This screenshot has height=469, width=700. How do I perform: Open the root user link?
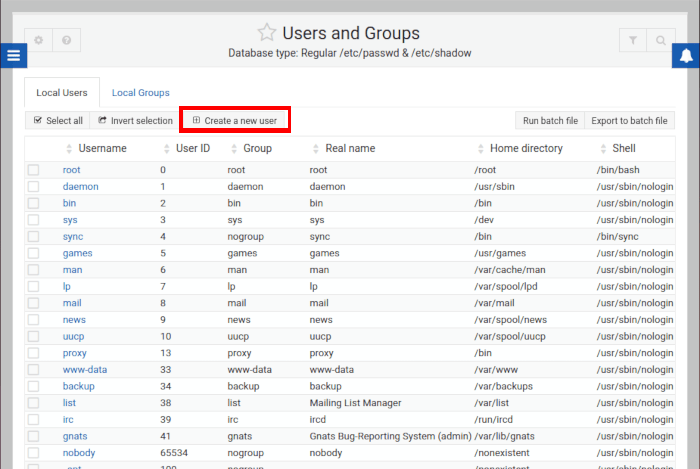coord(71,170)
